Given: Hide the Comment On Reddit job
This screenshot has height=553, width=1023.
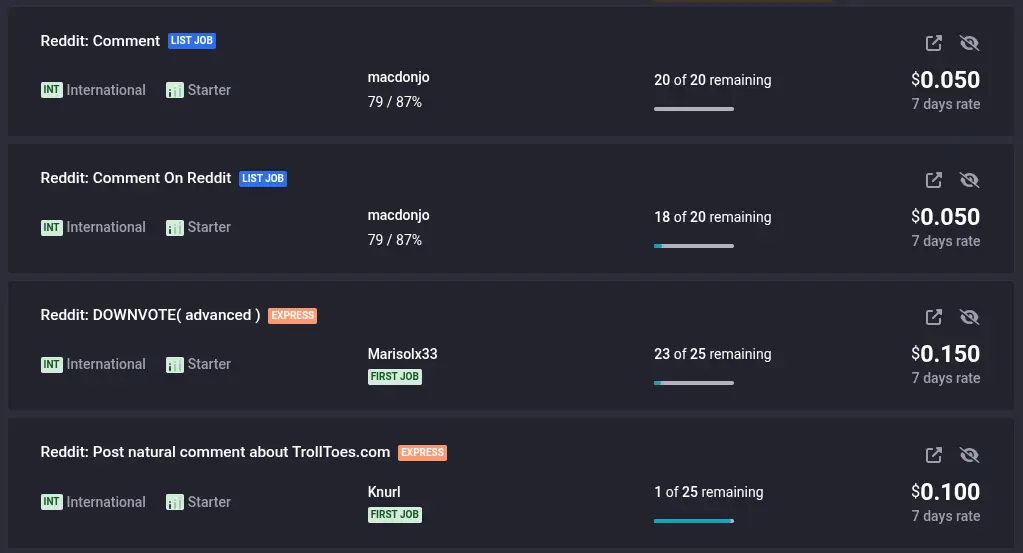Looking at the screenshot, I should 968,180.
